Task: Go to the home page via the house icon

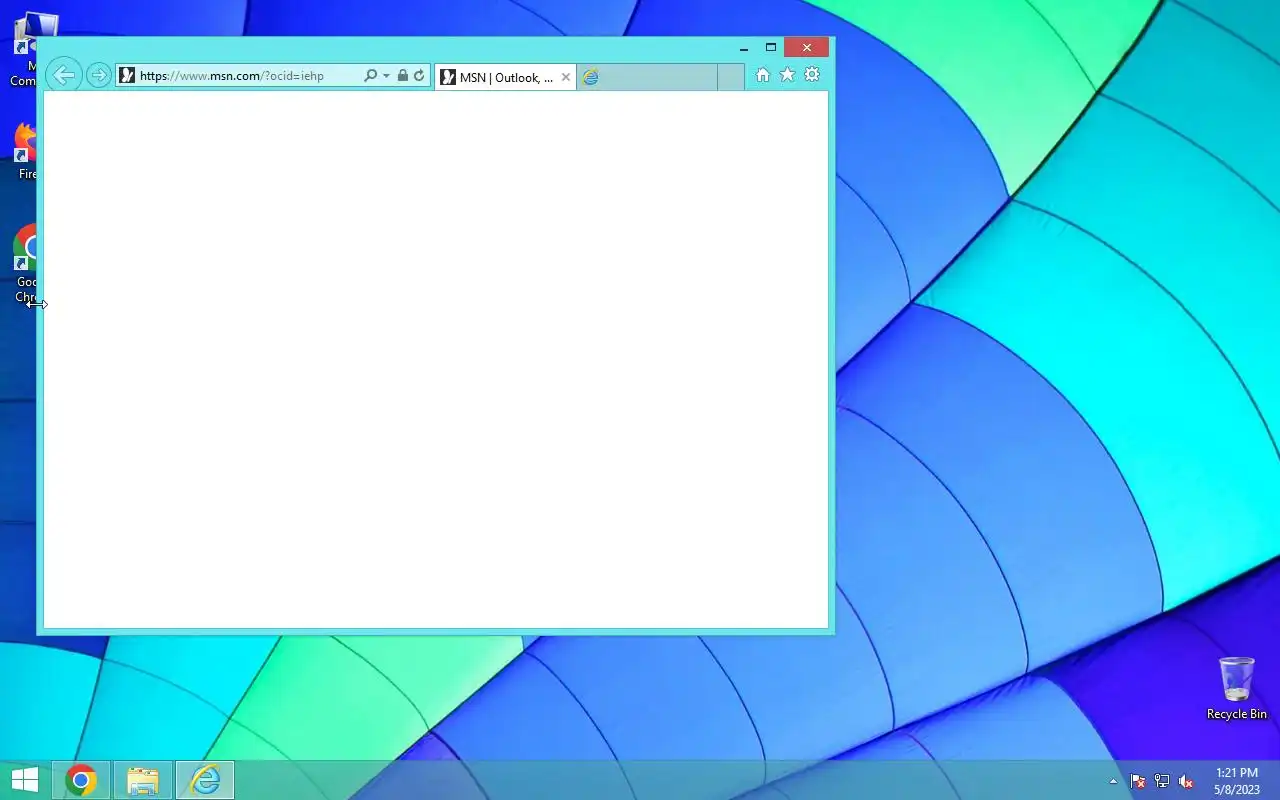Action: point(763,75)
